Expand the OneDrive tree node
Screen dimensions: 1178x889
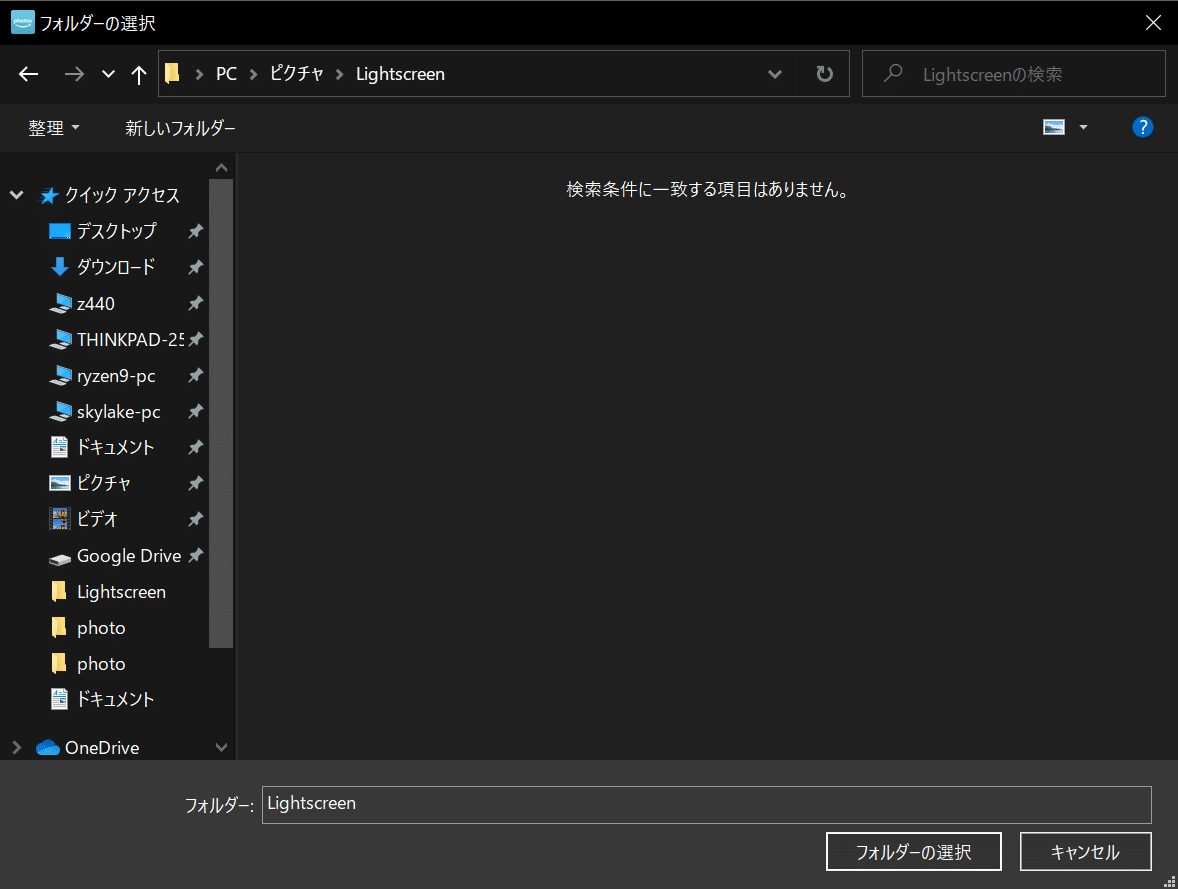pyautogui.click(x=17, y=747)
